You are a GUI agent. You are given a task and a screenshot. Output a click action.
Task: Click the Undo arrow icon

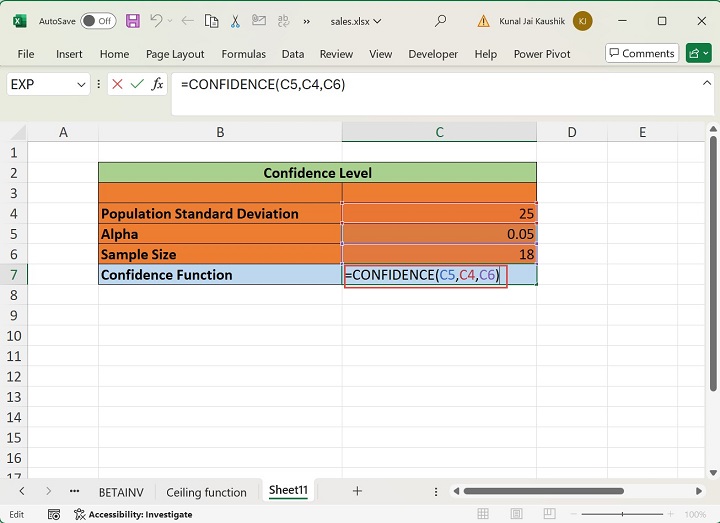(157, 21)
